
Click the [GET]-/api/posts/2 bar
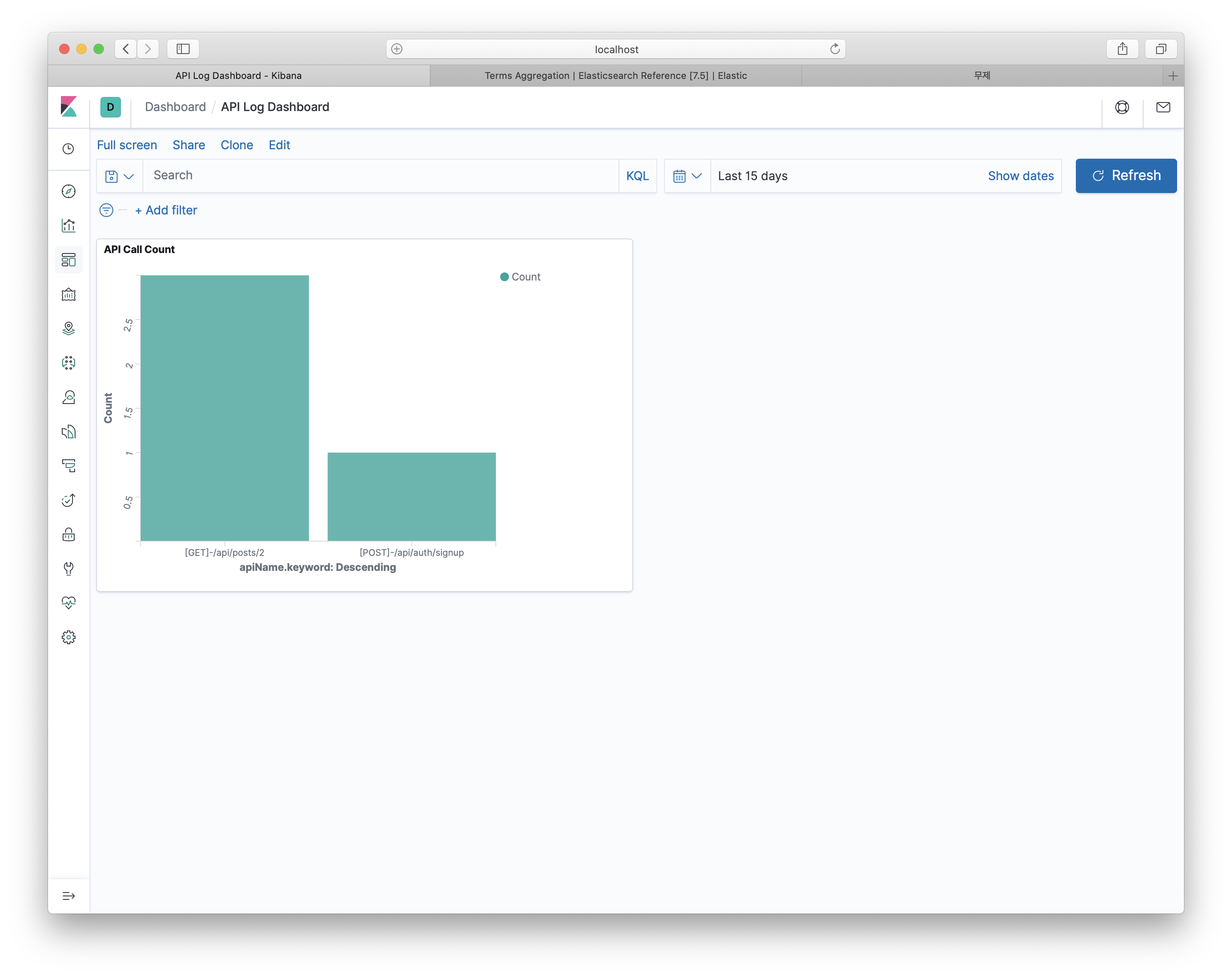(225, 408)
